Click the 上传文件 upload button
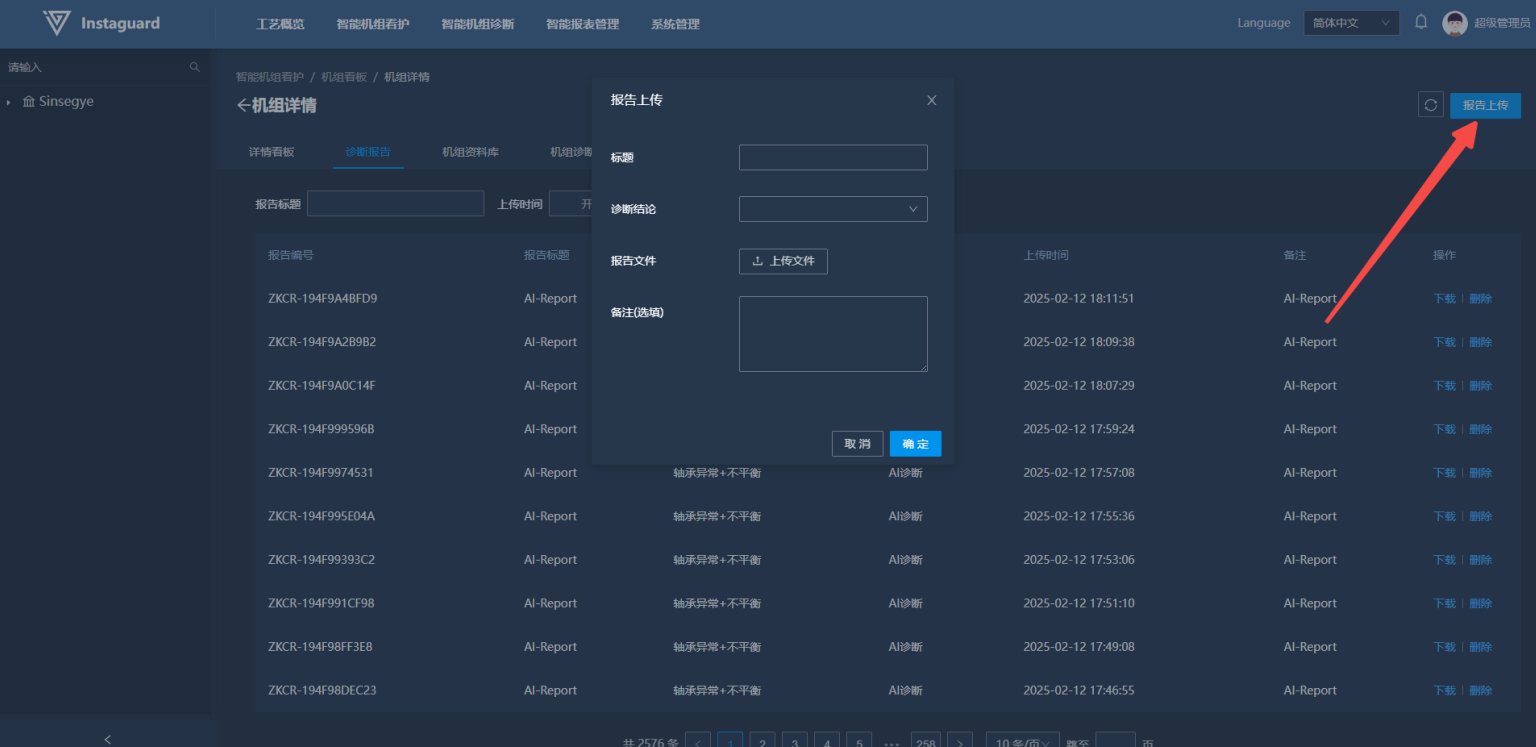1536x747 pixels. (783, 261)
